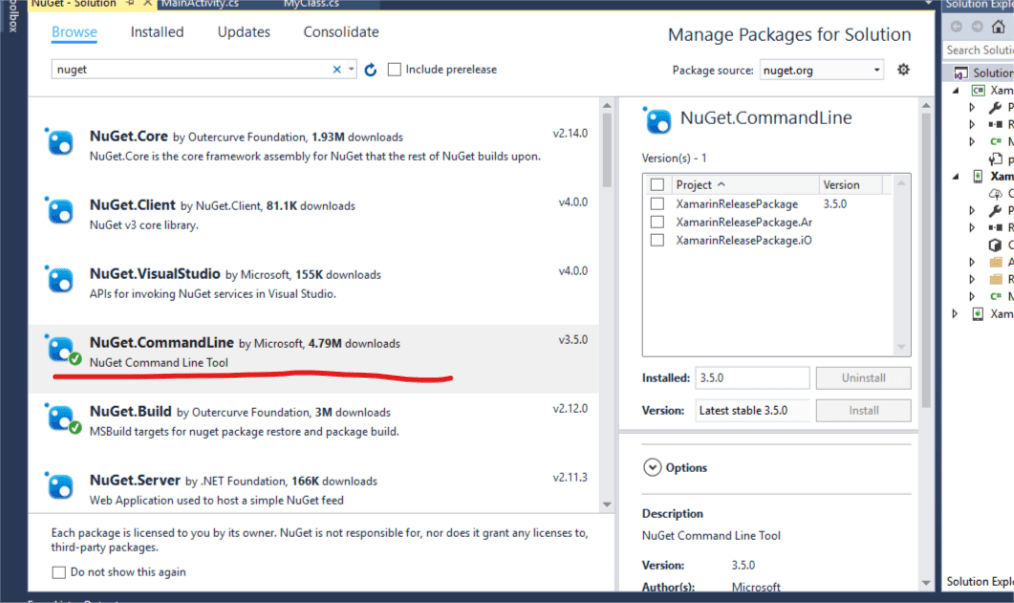Image resolution: width=1014 pixels, height=603 pixels.
Task: Click the Install button
Action: tap(862, 410)
